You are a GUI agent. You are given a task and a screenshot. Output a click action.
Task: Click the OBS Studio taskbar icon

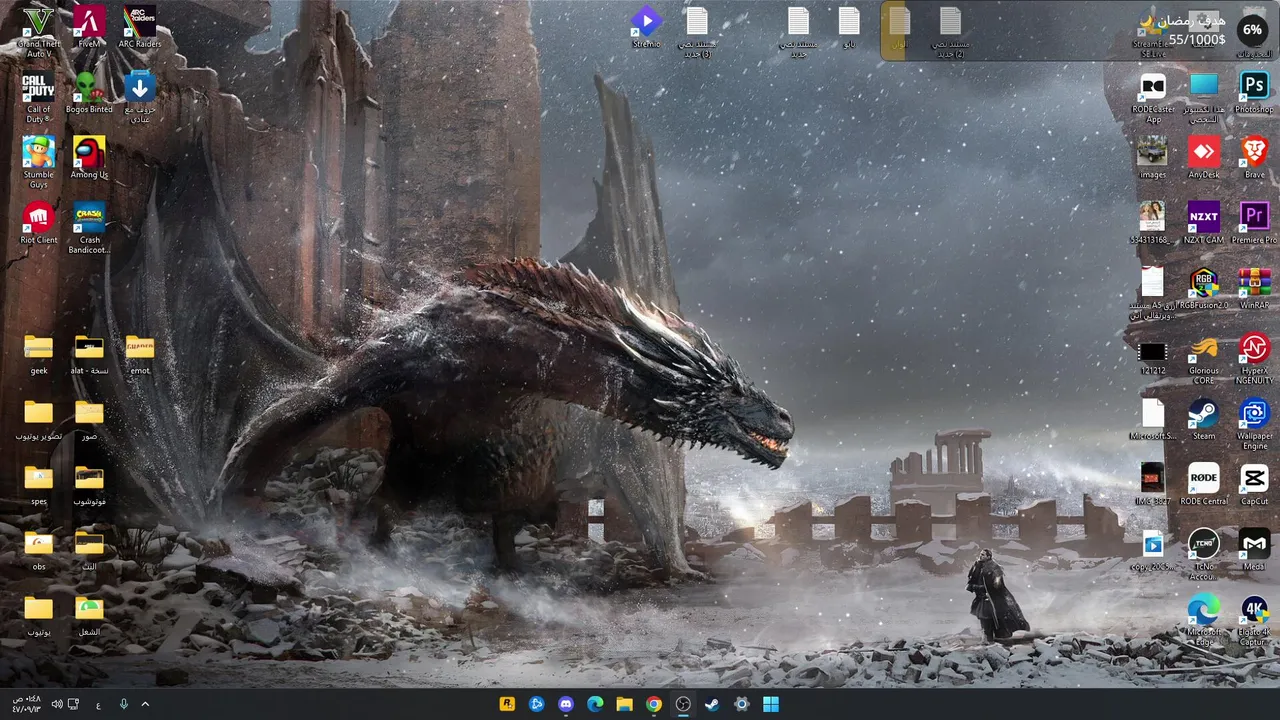tap(683, 704)
